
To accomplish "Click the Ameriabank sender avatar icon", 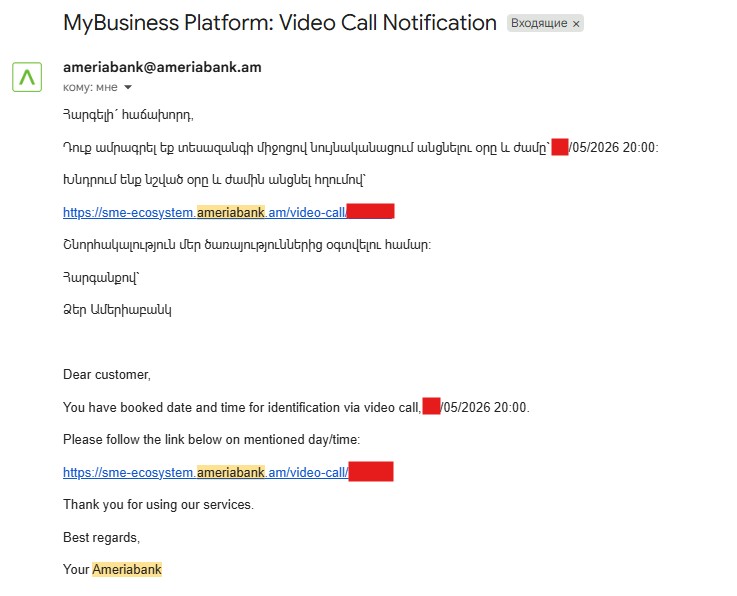I will point(27,77).
